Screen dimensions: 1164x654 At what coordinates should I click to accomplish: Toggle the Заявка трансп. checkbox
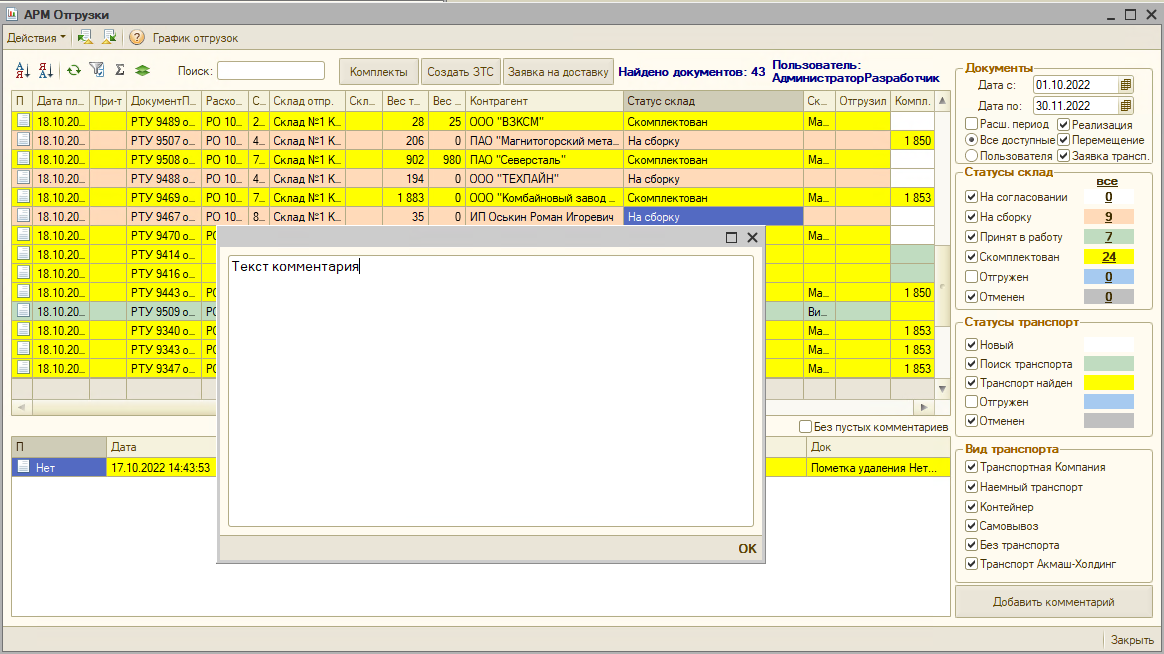click(x=1063, y=155)
